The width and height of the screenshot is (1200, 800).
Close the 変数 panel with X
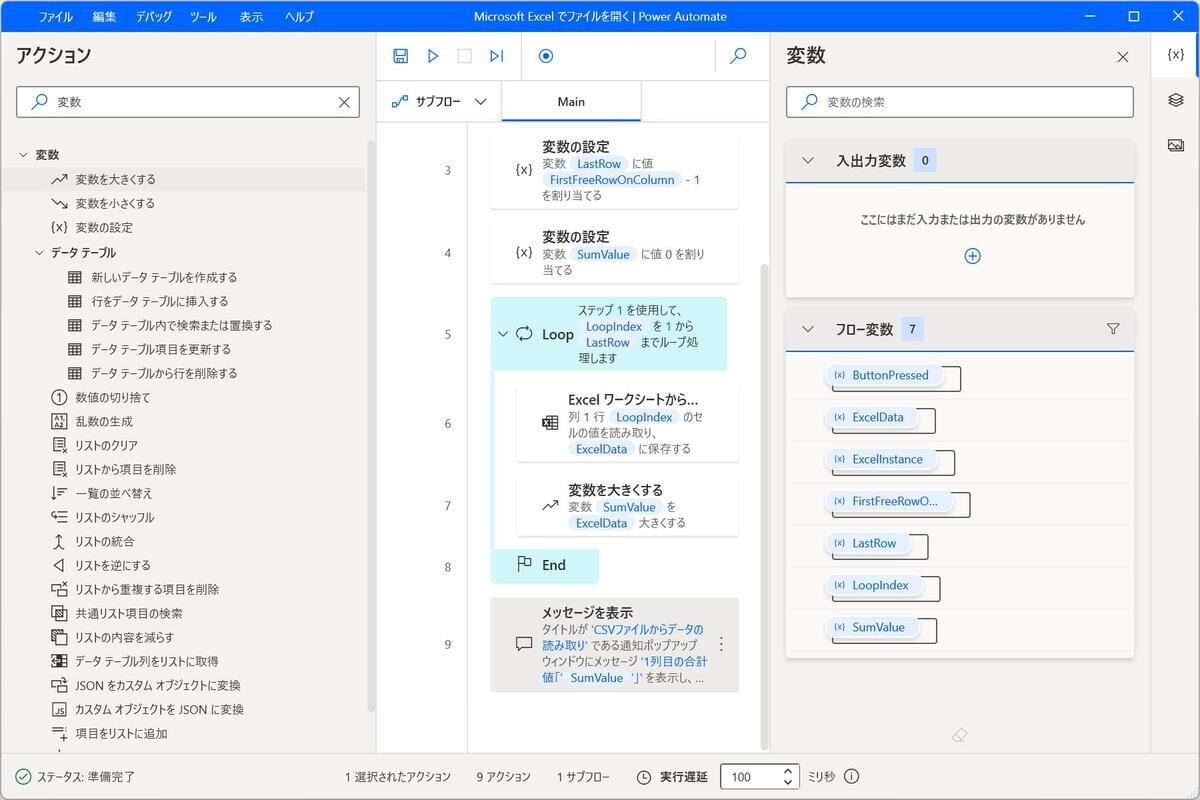tap(1122, 57)
